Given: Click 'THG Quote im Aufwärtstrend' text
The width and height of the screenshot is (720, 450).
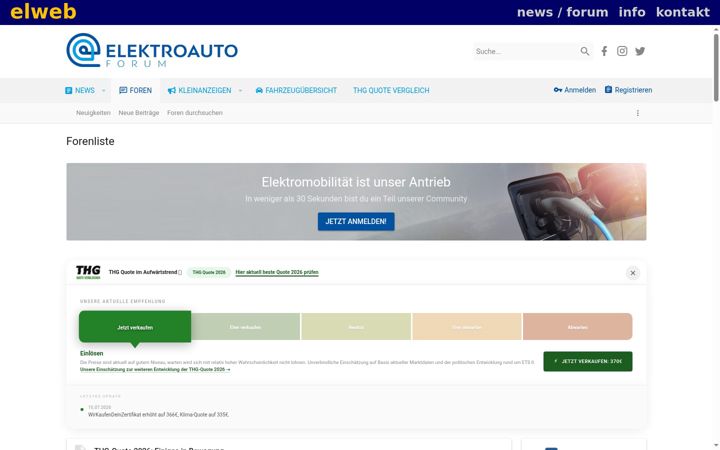Looking at the screenshot, I should coord(143,272).
